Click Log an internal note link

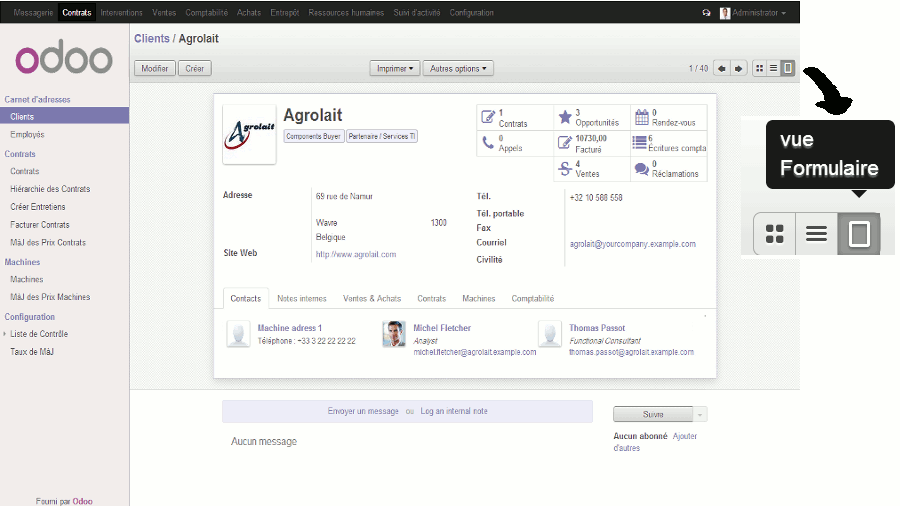[x=454, y=411]
